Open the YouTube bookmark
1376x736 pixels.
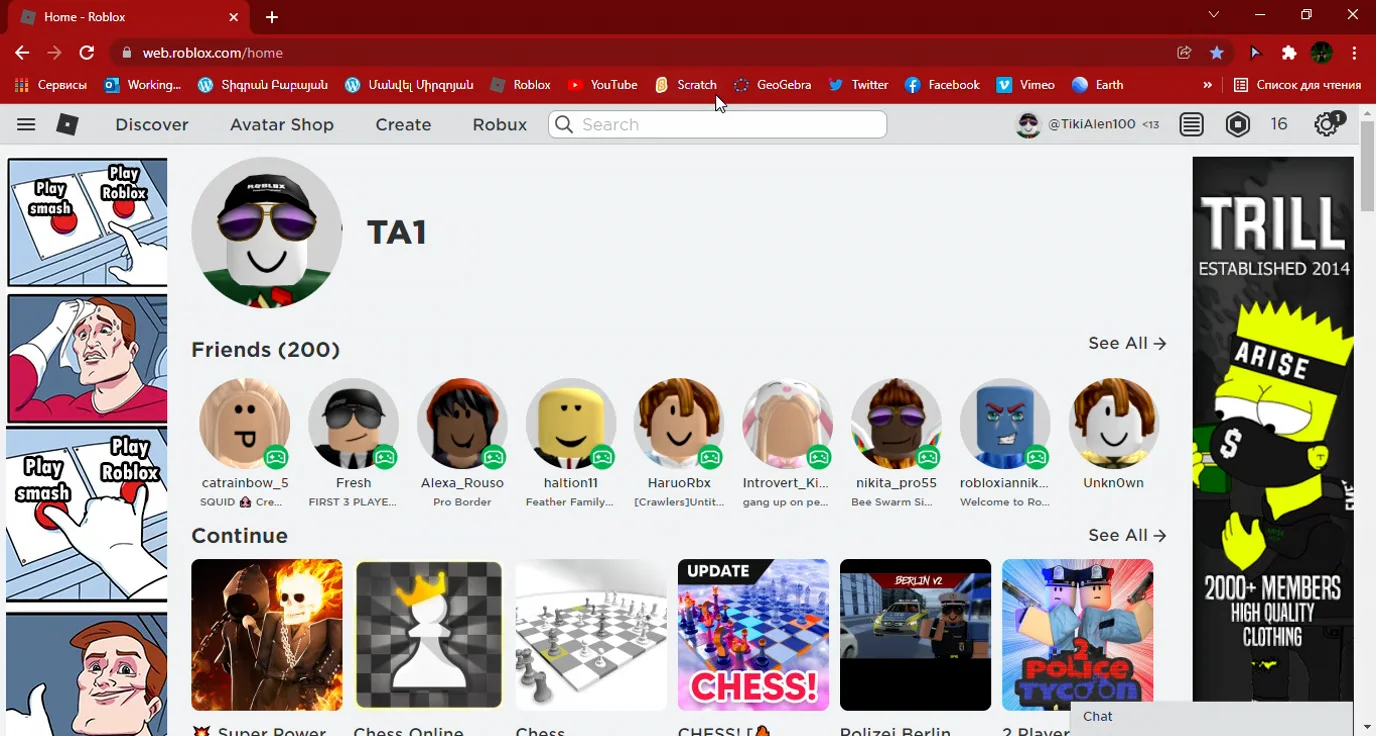pyautogui.click(x=602, y=85)
